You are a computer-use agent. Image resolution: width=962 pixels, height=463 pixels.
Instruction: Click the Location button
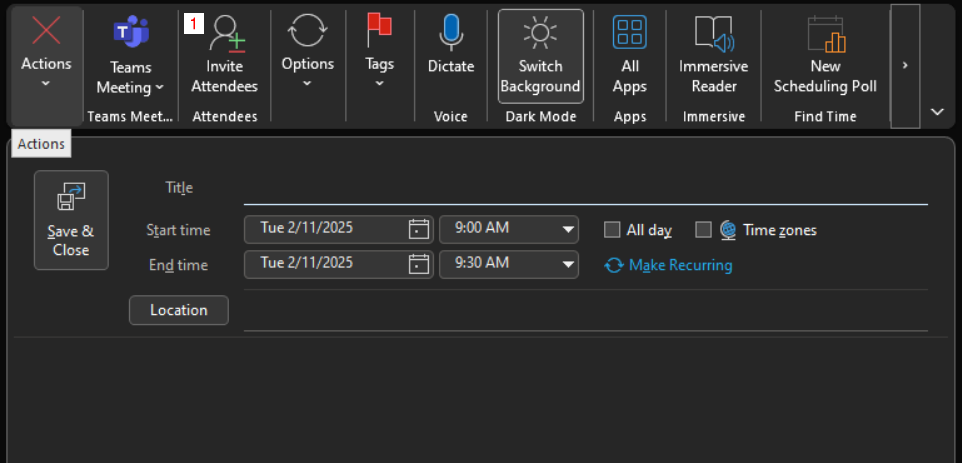click(x=179, y=310)
